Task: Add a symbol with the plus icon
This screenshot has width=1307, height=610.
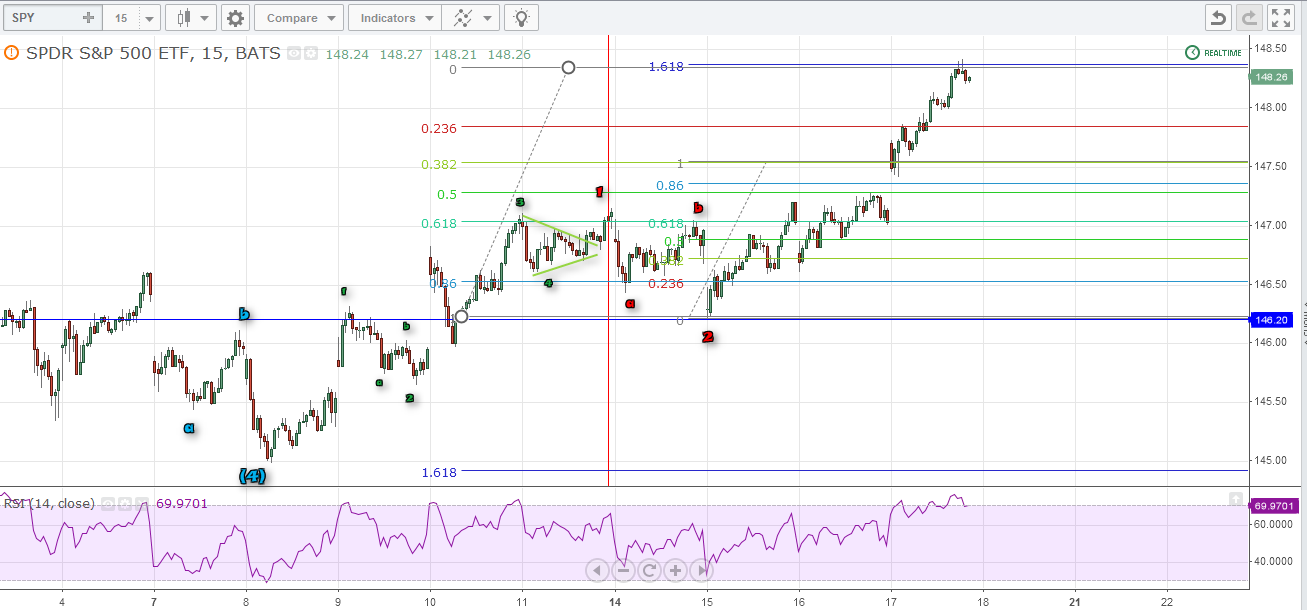Action: [88, 18]
